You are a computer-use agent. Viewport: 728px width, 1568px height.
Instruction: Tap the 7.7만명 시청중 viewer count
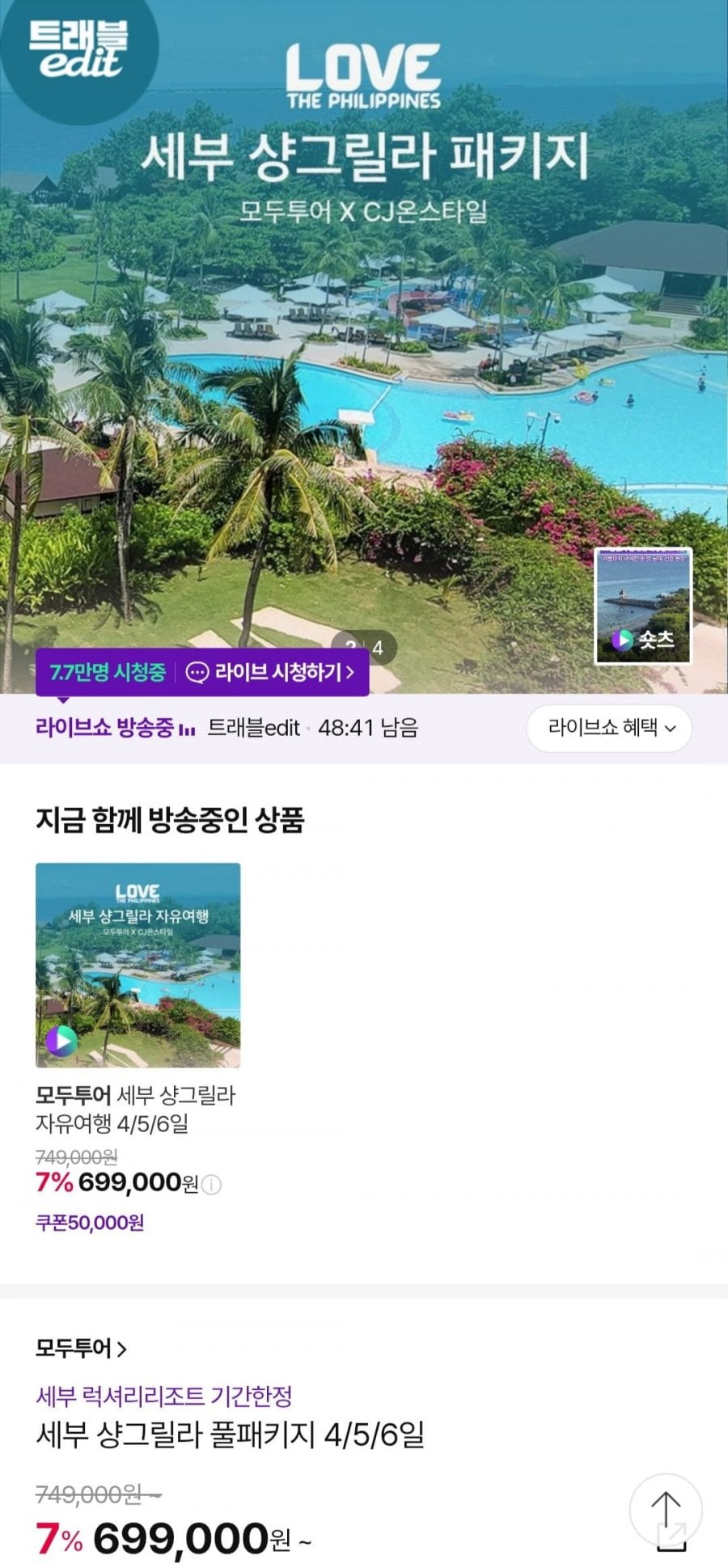coord(108,673)
